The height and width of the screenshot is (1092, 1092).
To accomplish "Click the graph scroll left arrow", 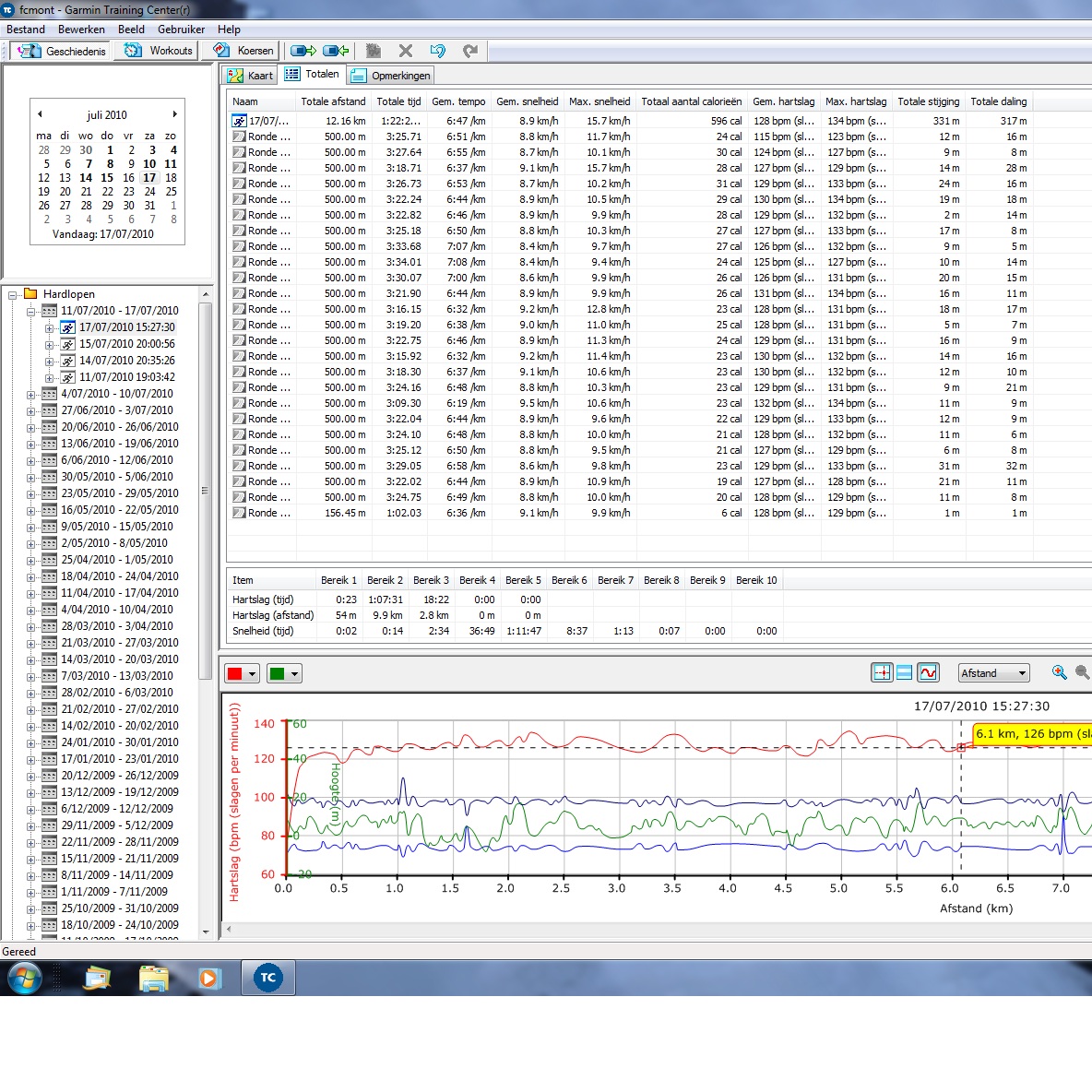I will coord(229,929).
